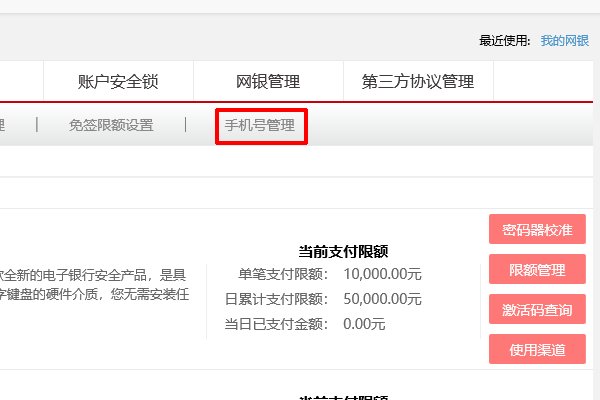Click the 激活码查询 button
The height and width of the screenshot is (400, 600).
(537, 309)
